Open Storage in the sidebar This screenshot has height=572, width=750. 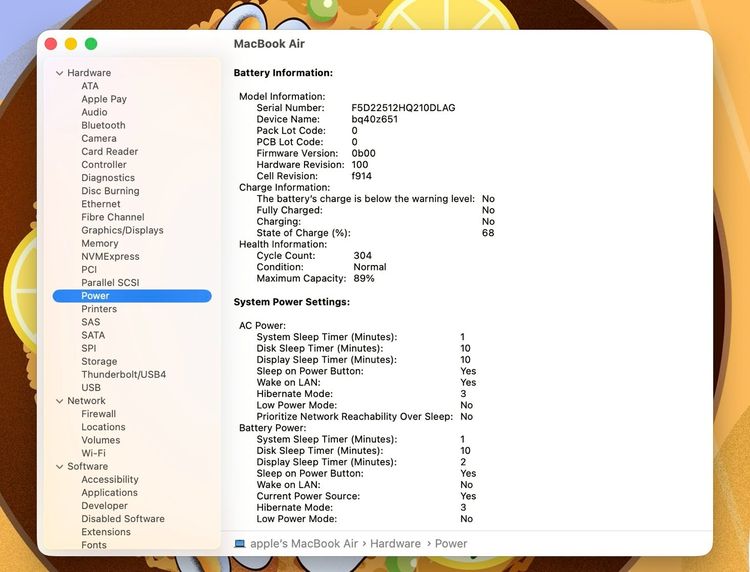coord(99,362)
